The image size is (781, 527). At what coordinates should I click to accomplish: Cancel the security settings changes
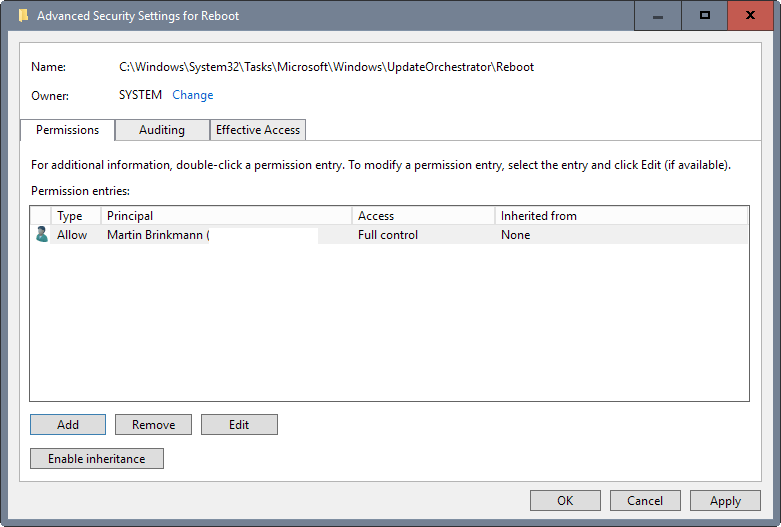pyautogui.click(x=645, y=501)
